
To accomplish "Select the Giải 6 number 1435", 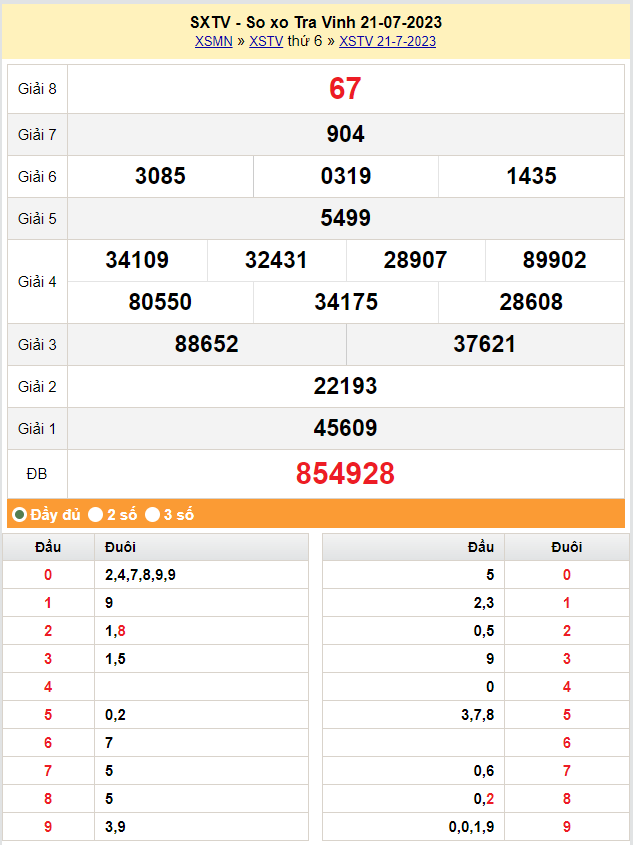I will click(531, 176).
